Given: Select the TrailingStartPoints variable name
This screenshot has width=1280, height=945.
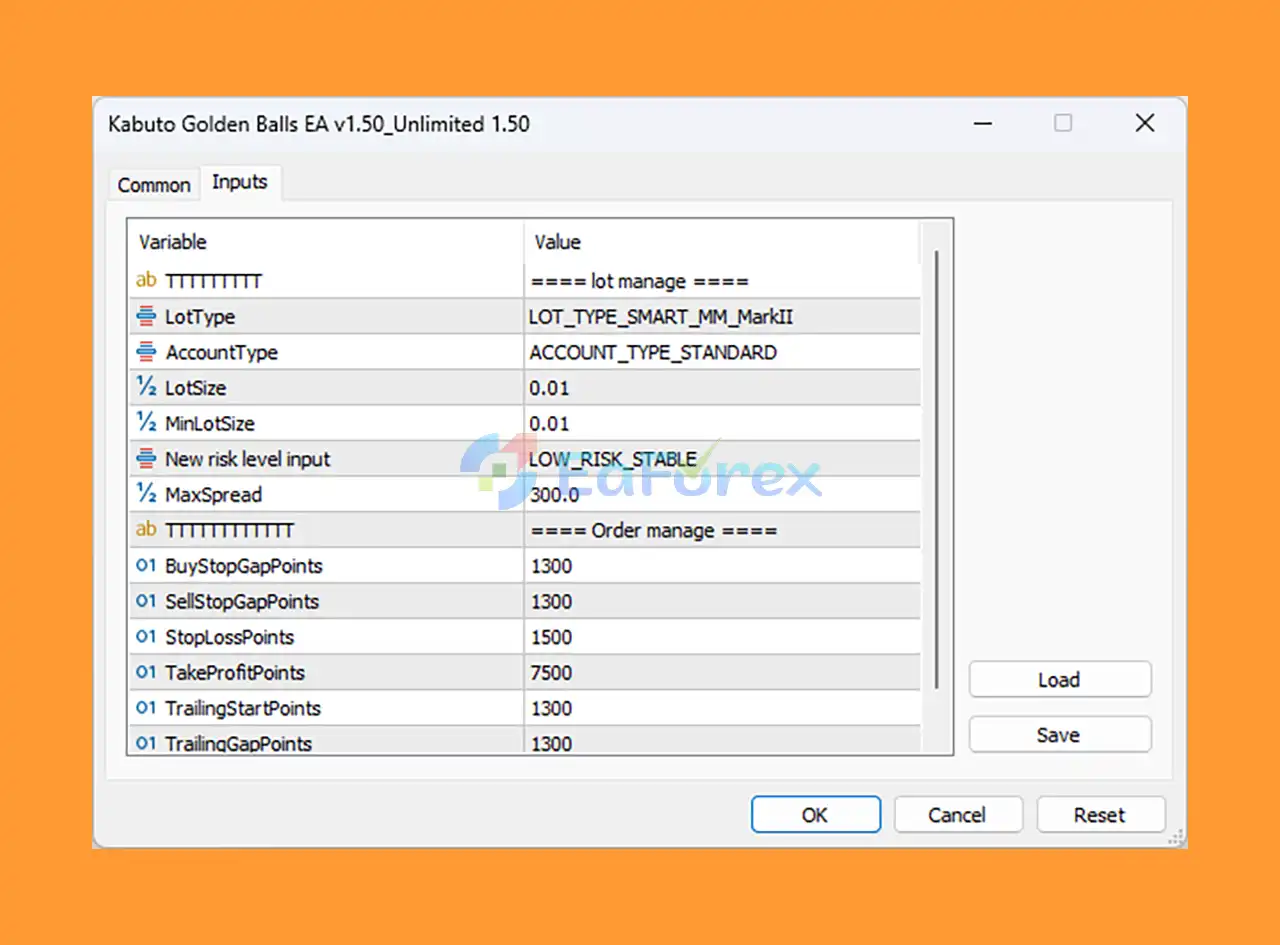Looking at the screenshot, I should pyautogui.click(x=243, y=708).
